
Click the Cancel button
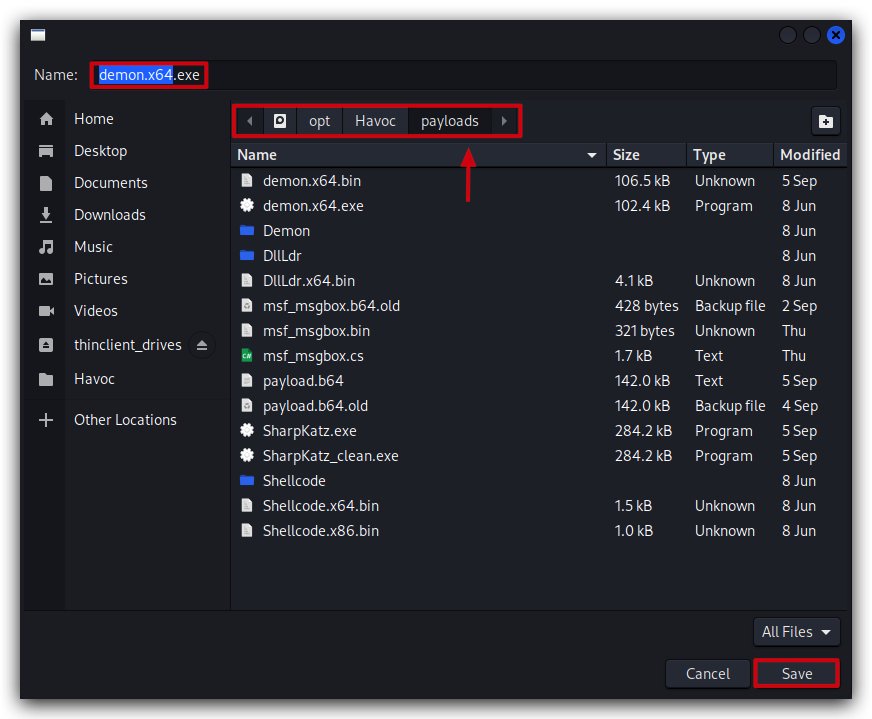[707, 673]
